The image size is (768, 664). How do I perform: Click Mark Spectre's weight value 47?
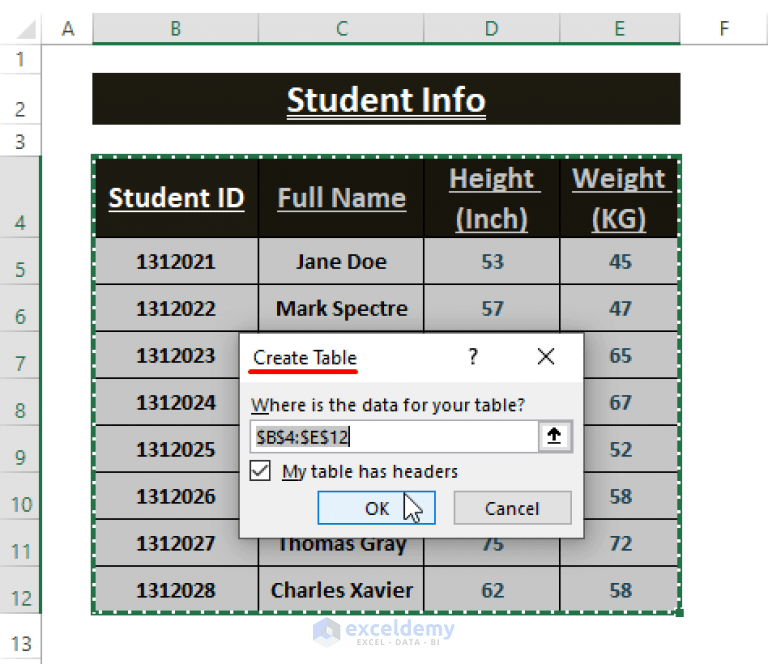coord(620,308)
